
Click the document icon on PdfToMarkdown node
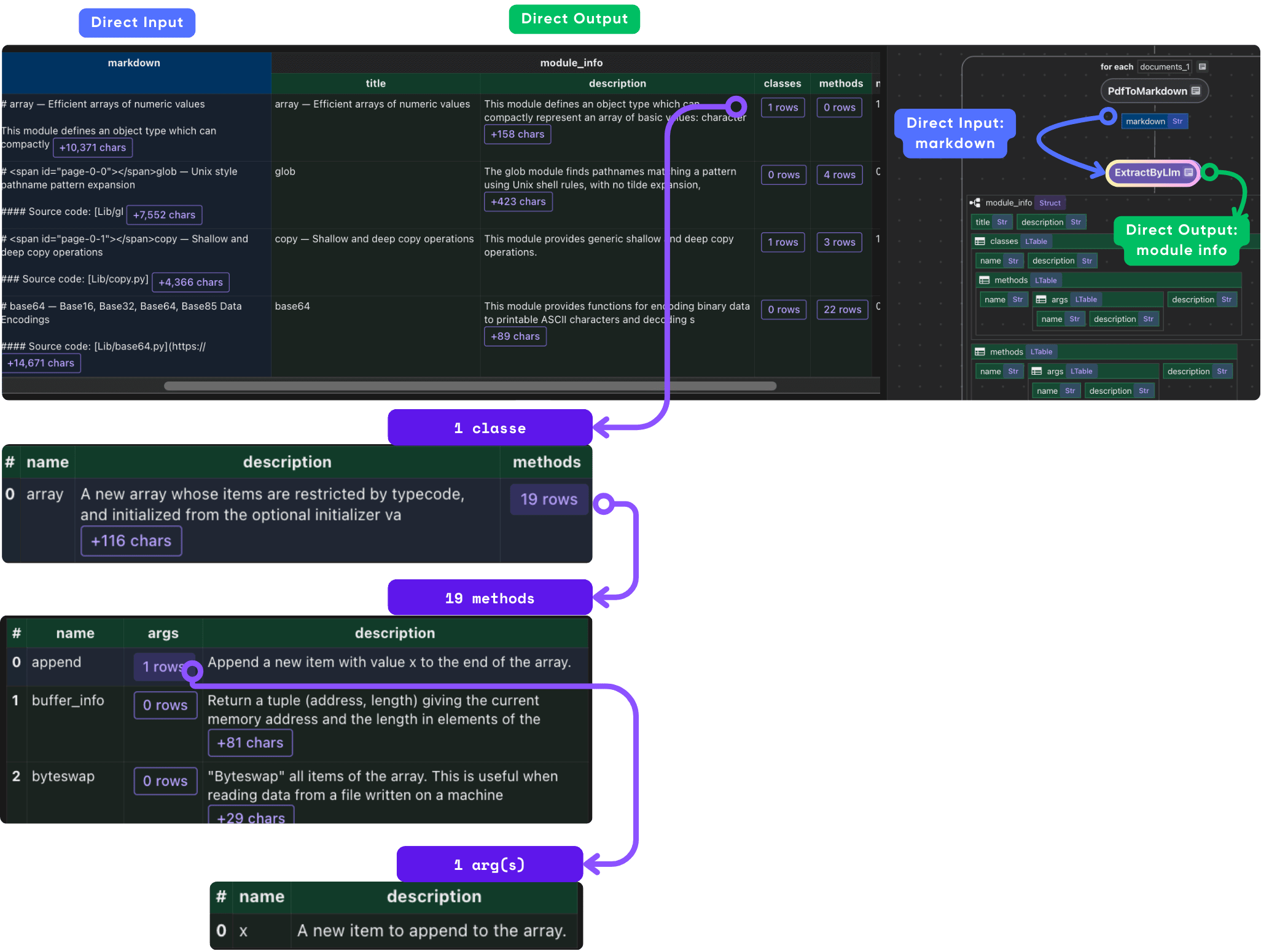(x=1195, y=91)
